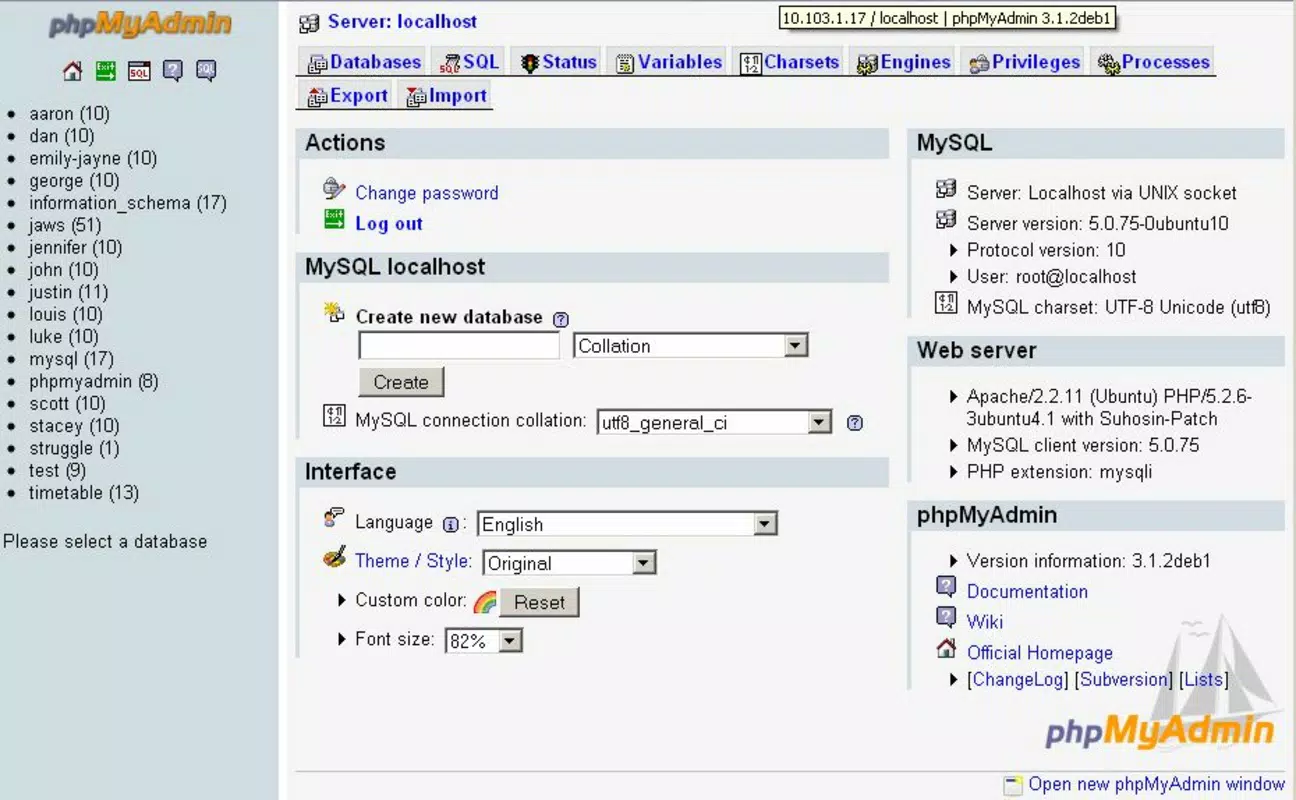Click the paintbrush icon beside Theme / Style
Image resolution: width=1296 pixels, height=800 pixels.
click(x=334, y=557)
